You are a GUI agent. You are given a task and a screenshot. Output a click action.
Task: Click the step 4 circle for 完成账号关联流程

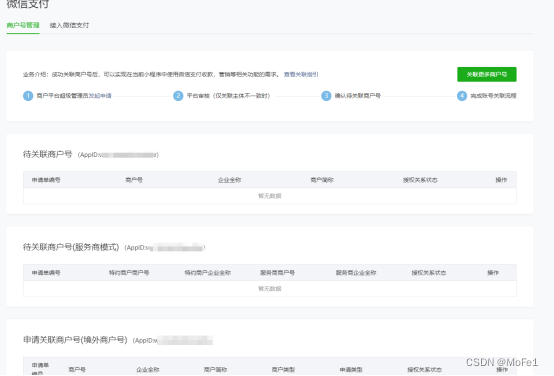pyautogui.click(x=462, y=95)
